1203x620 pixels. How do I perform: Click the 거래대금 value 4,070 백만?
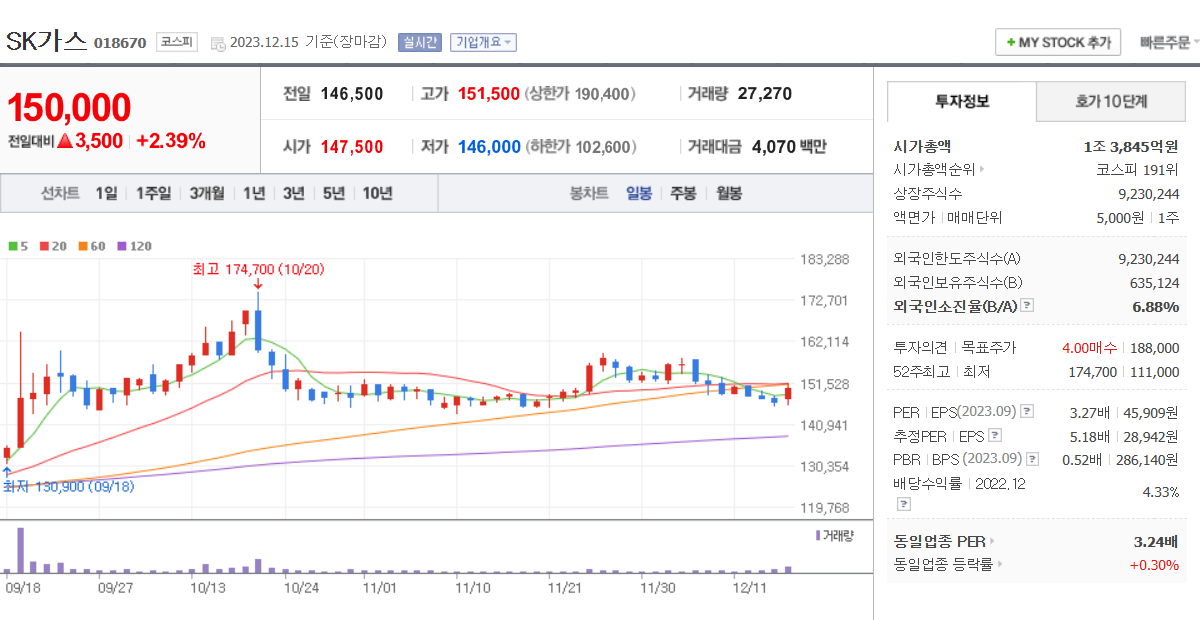789,147
